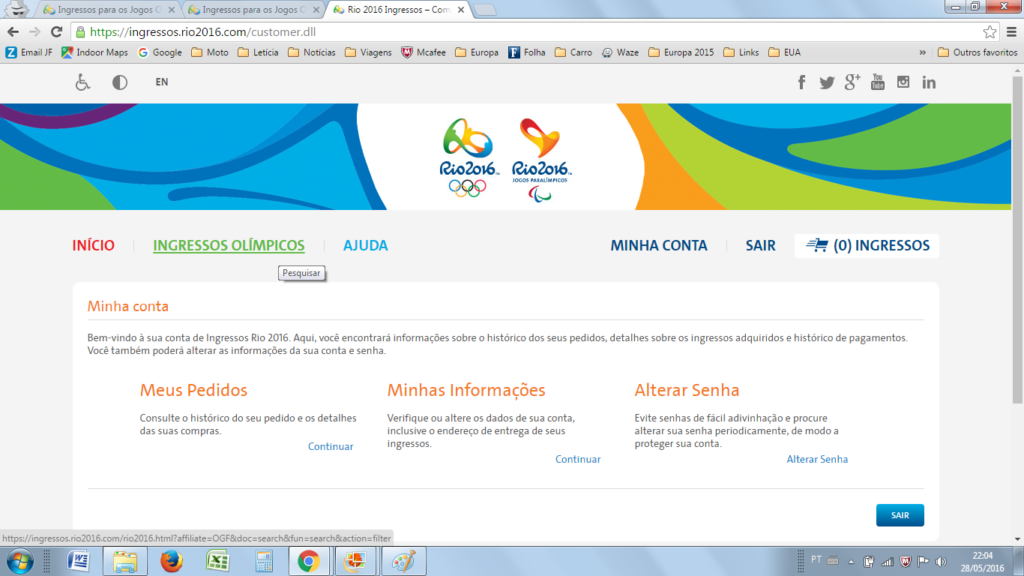Open the Windows Start button
Image resolution: width=1024 pixels, height=576 pixels.
(20, 562)
